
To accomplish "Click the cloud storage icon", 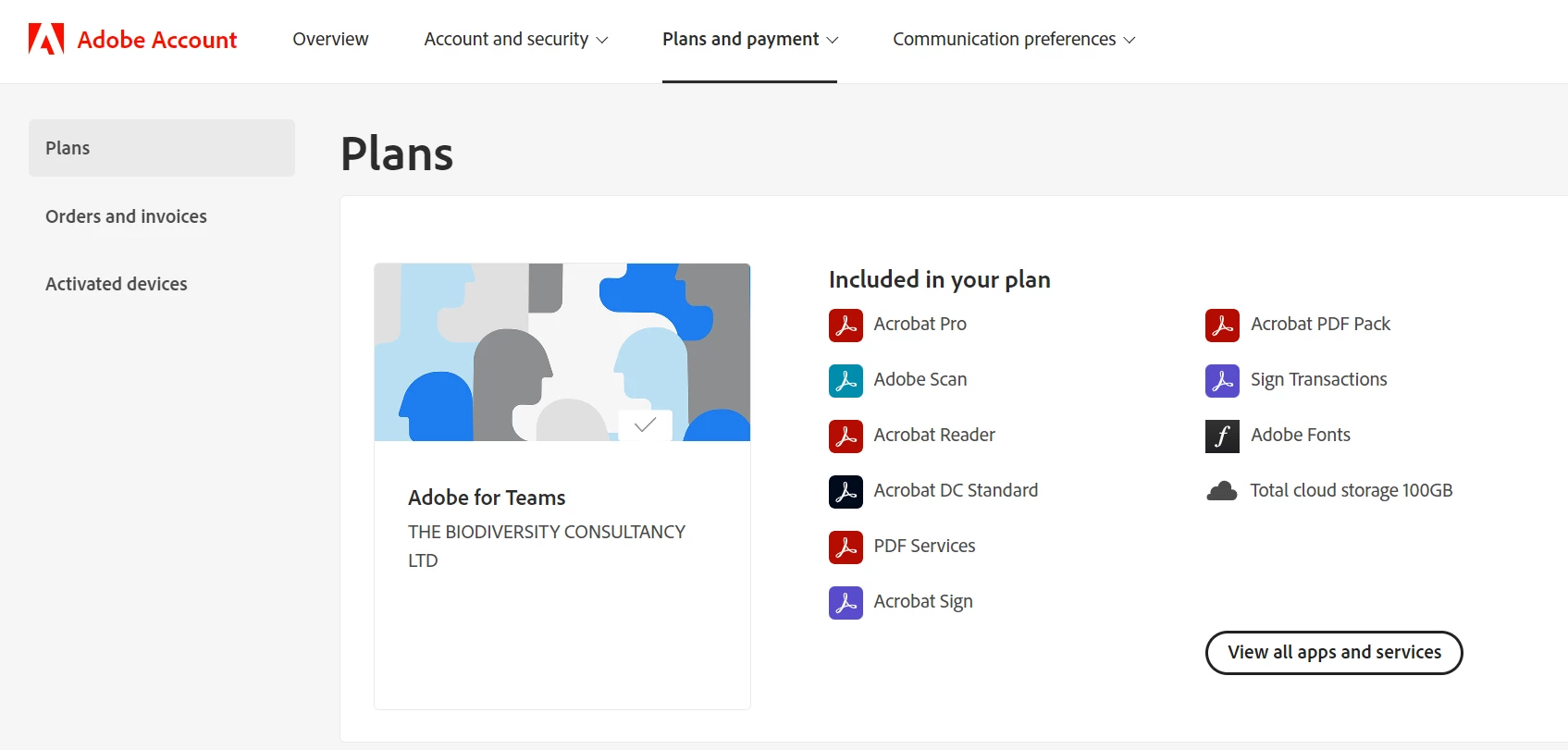I will pos(1222,491).
